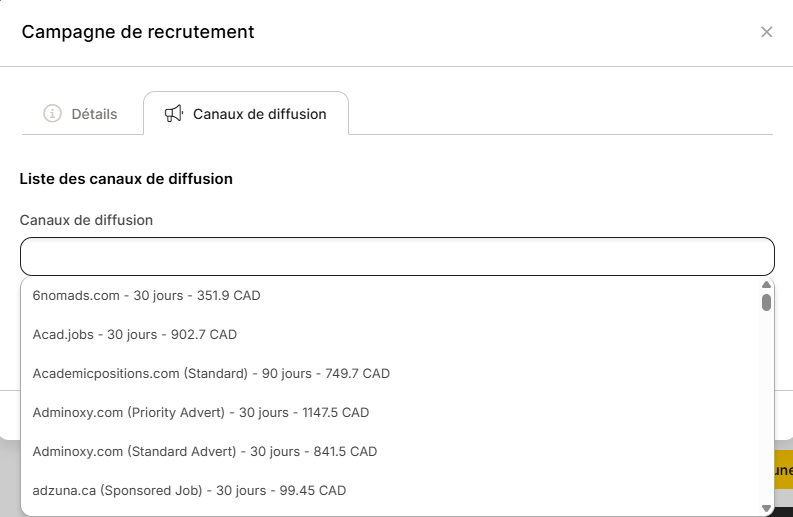This screenshot has height=517, width=793.
Task: Click the Canaux de diffusion field label
Action: [86, 220]
